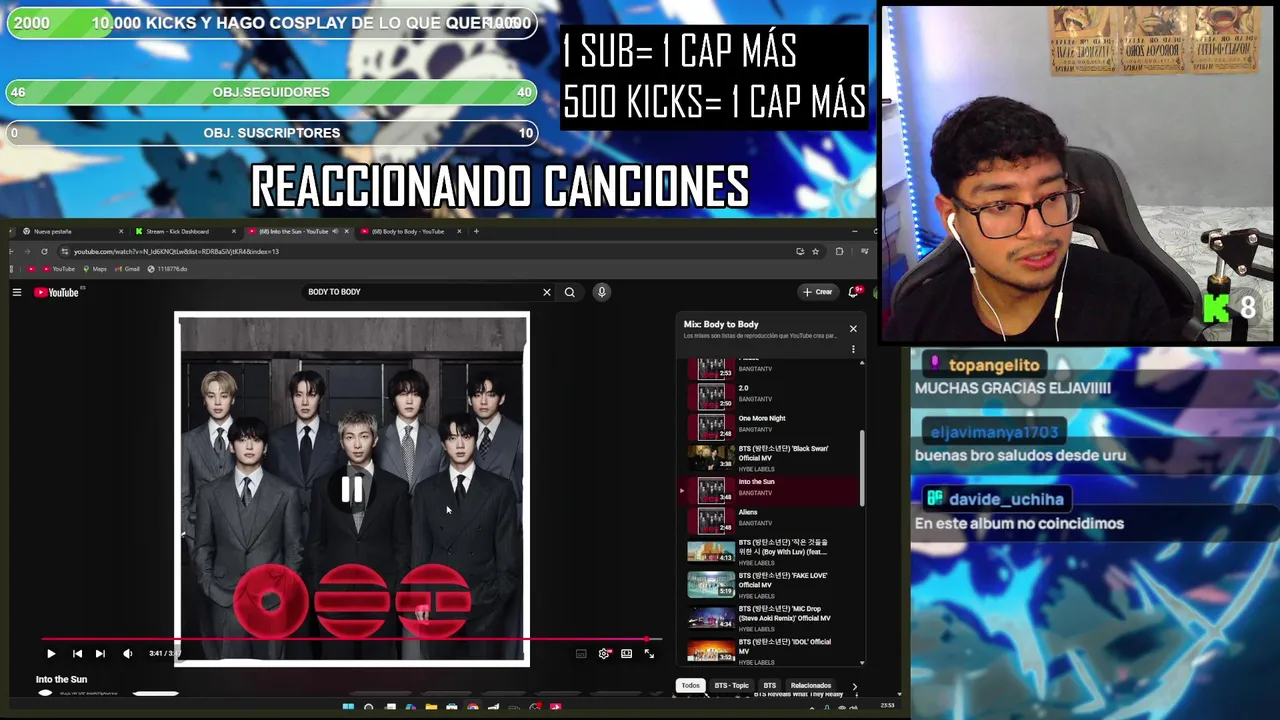1280x720 pixels.
Task: Go to previous video in player
Action: pos(77,654)
